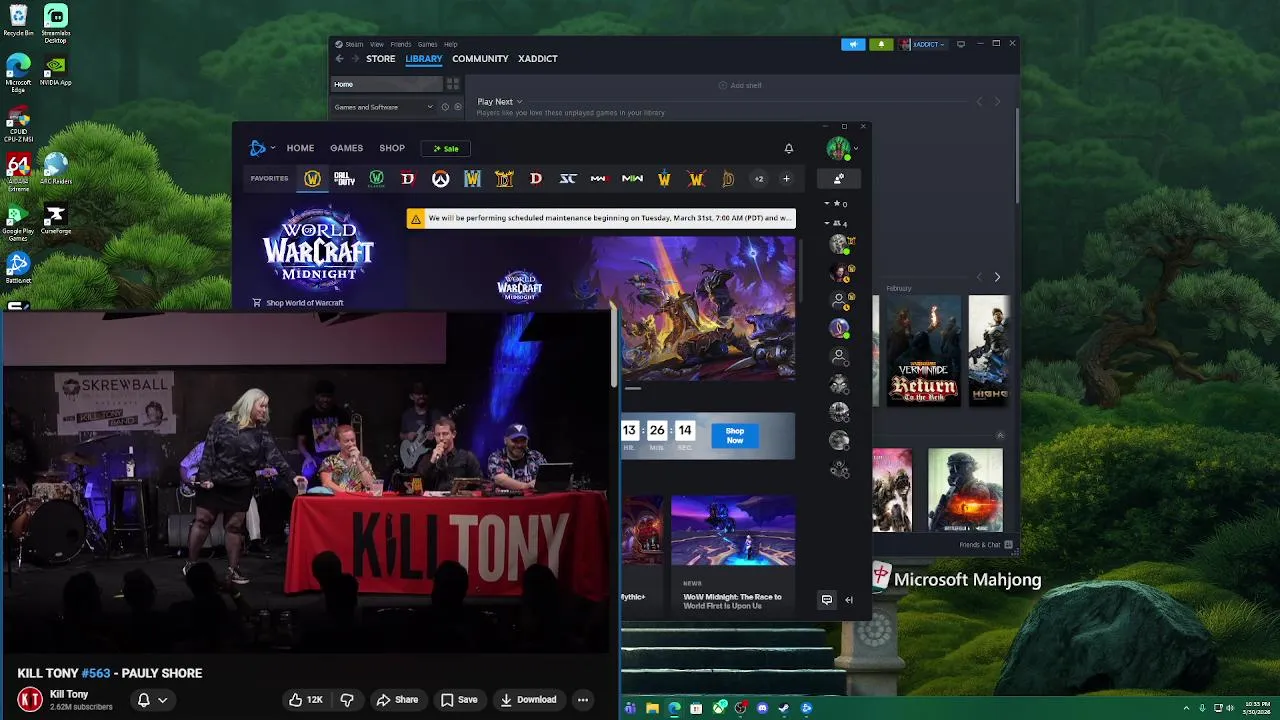Open the Steam Friends menu
1280x720 pixels.
pyautogui.click(x=400, y=44)
